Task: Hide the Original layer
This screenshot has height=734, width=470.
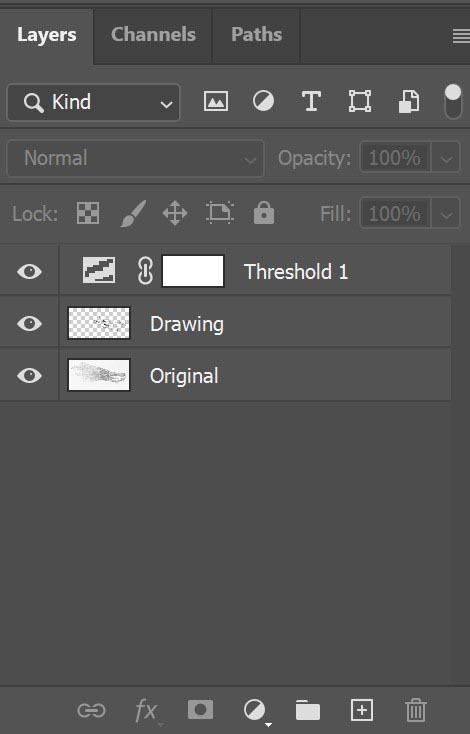Action: [29, 375]
